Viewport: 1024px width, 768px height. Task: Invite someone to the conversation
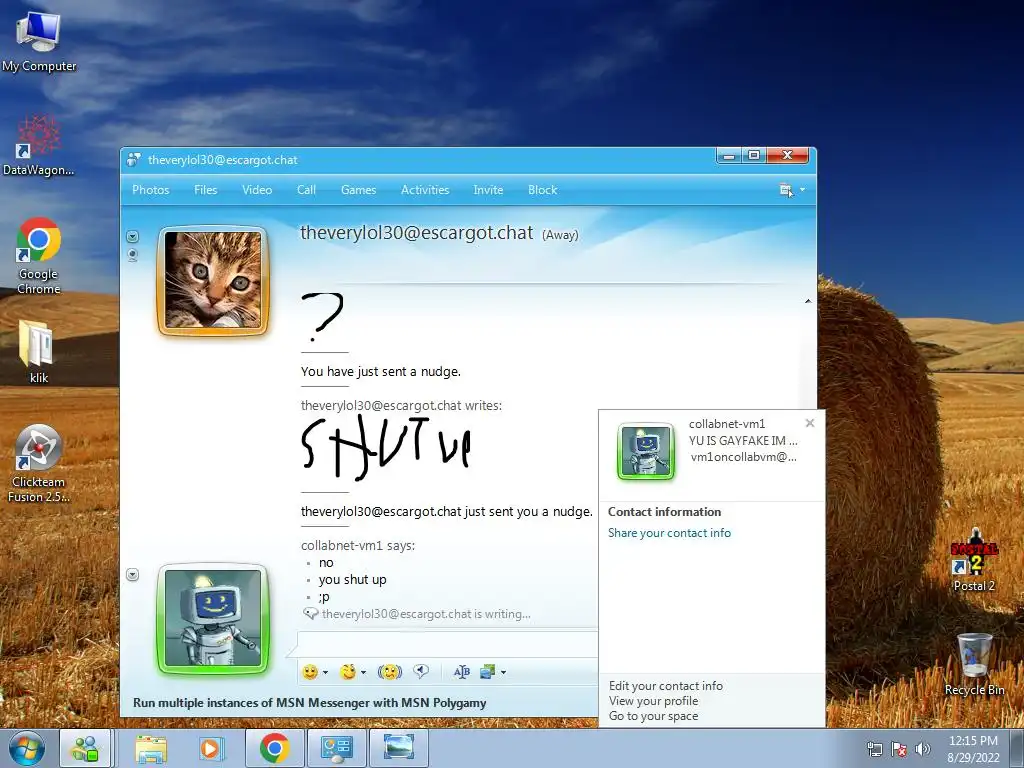(488, 190)
